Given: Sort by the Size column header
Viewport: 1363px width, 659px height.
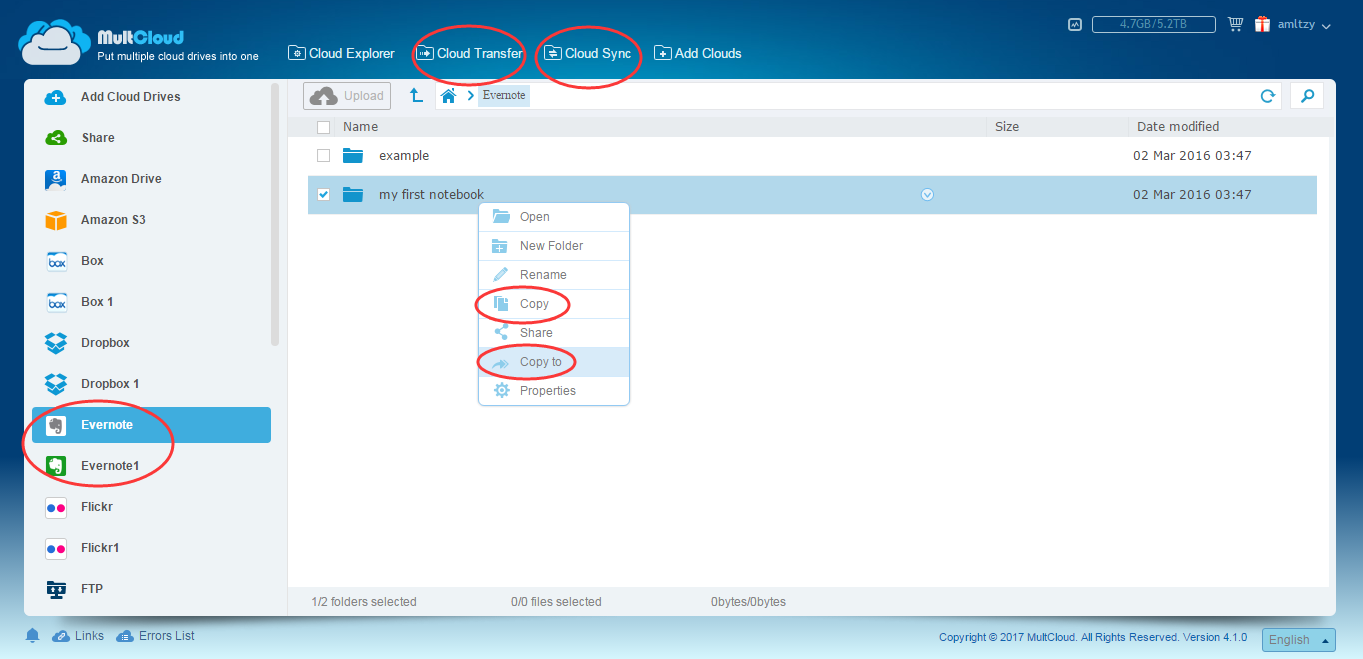Looking at the screenshot, I should click(x=1007, y=127).
